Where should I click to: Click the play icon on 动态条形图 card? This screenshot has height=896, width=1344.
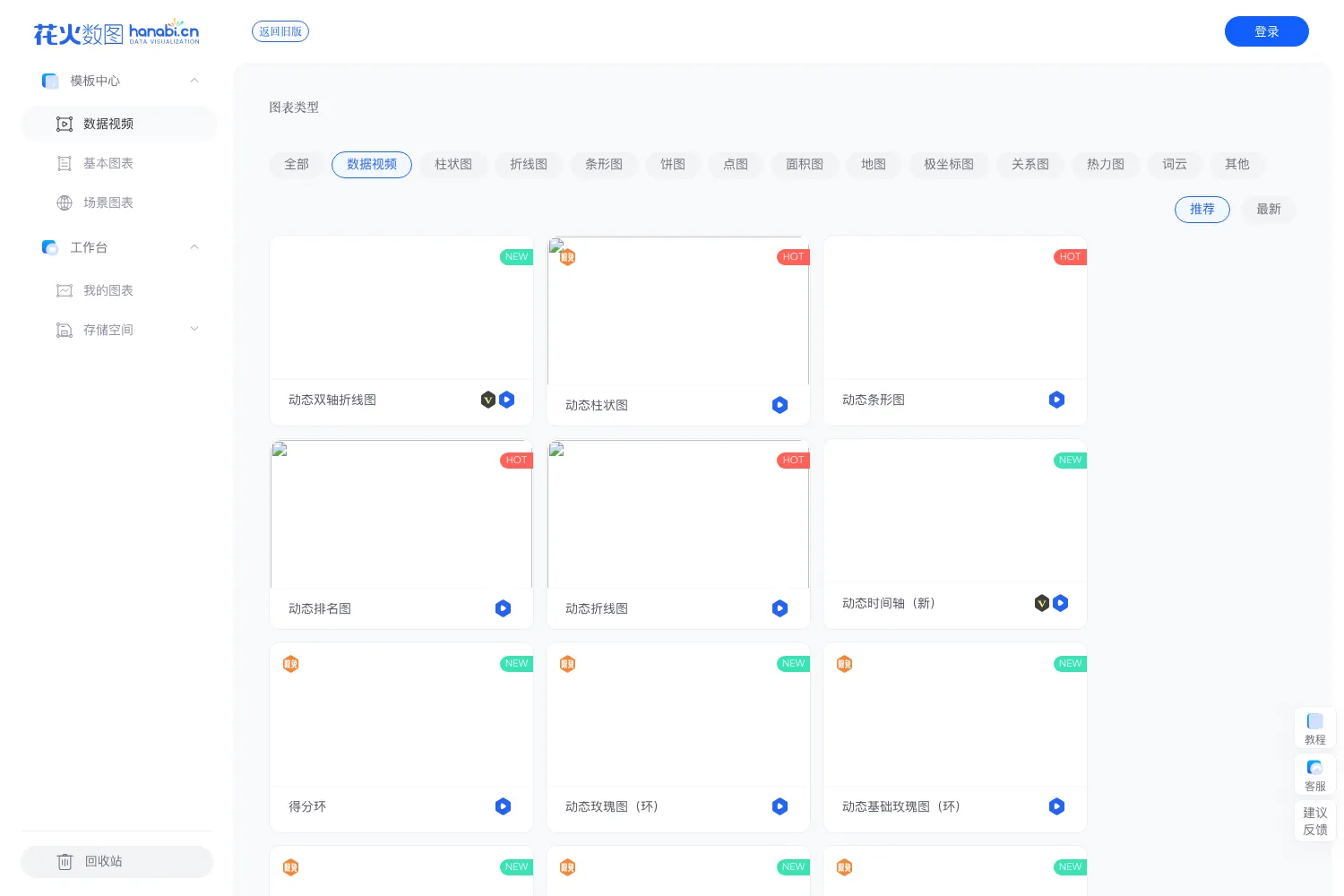pyautogui.click(x=1056, y=400)
